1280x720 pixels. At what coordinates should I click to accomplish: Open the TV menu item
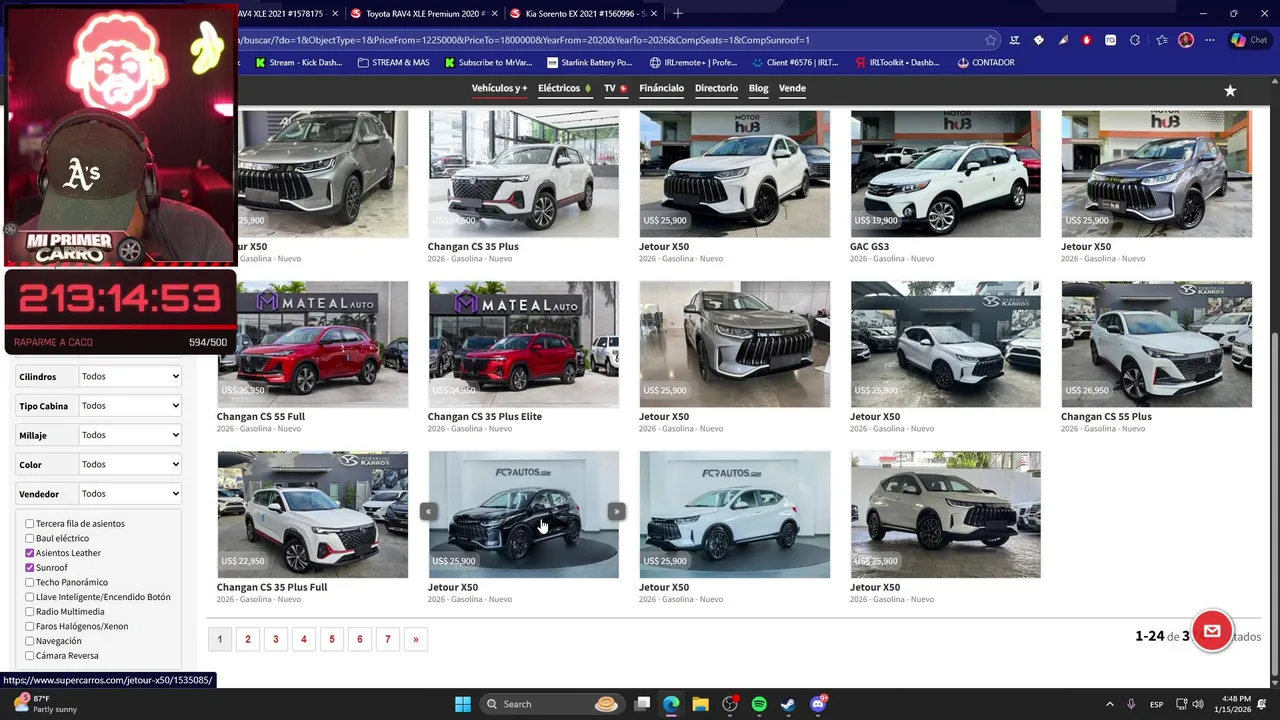point(615,88)
